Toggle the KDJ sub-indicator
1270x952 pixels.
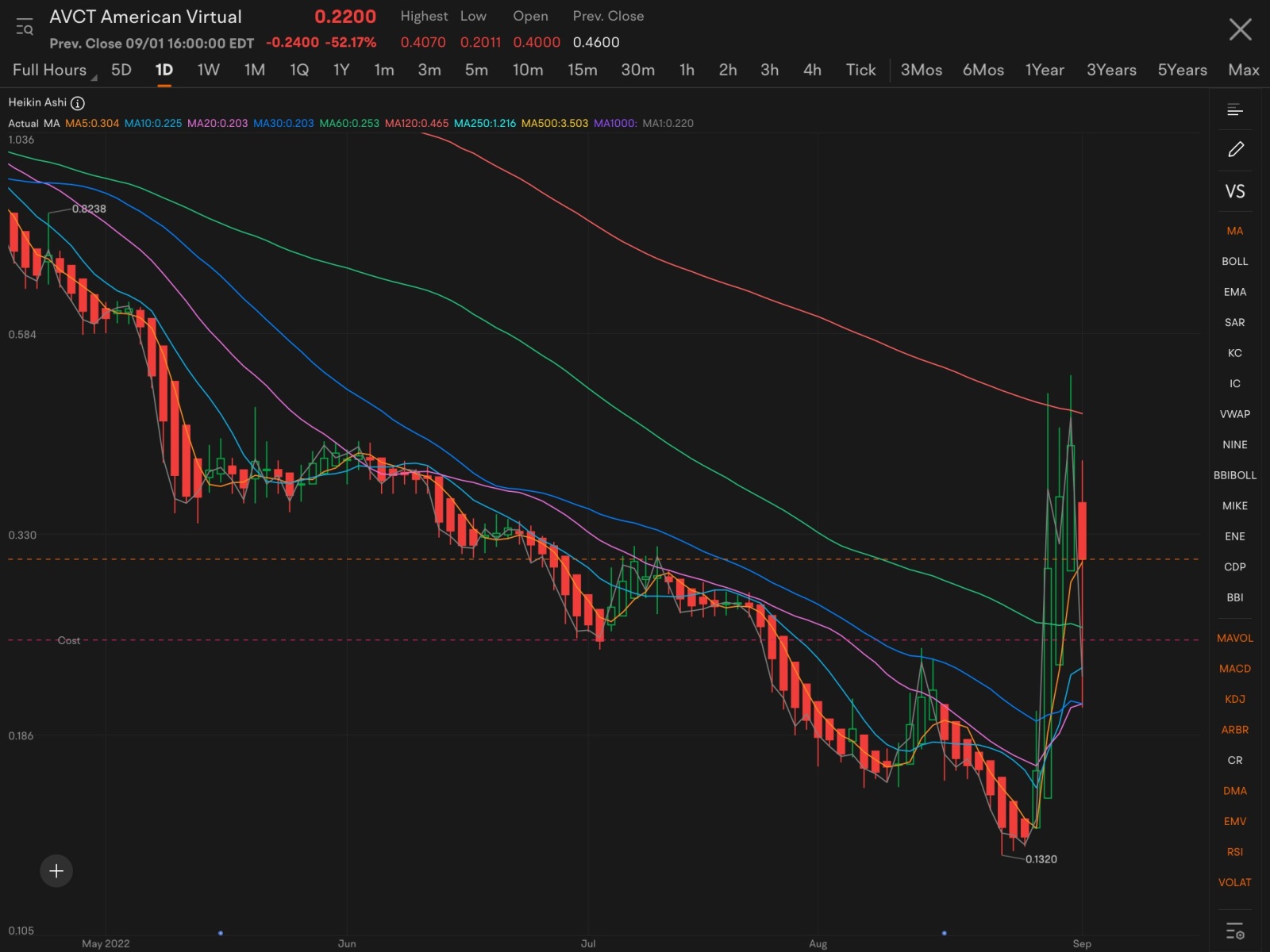click(x=1235, y=700)
